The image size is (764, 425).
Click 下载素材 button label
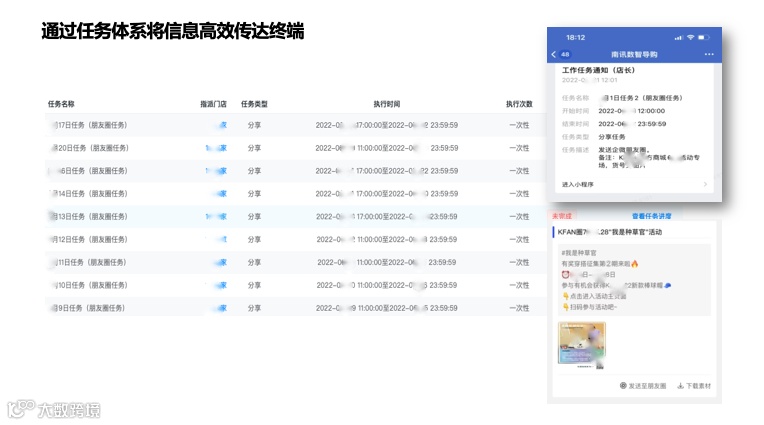(x=698, y=386)
